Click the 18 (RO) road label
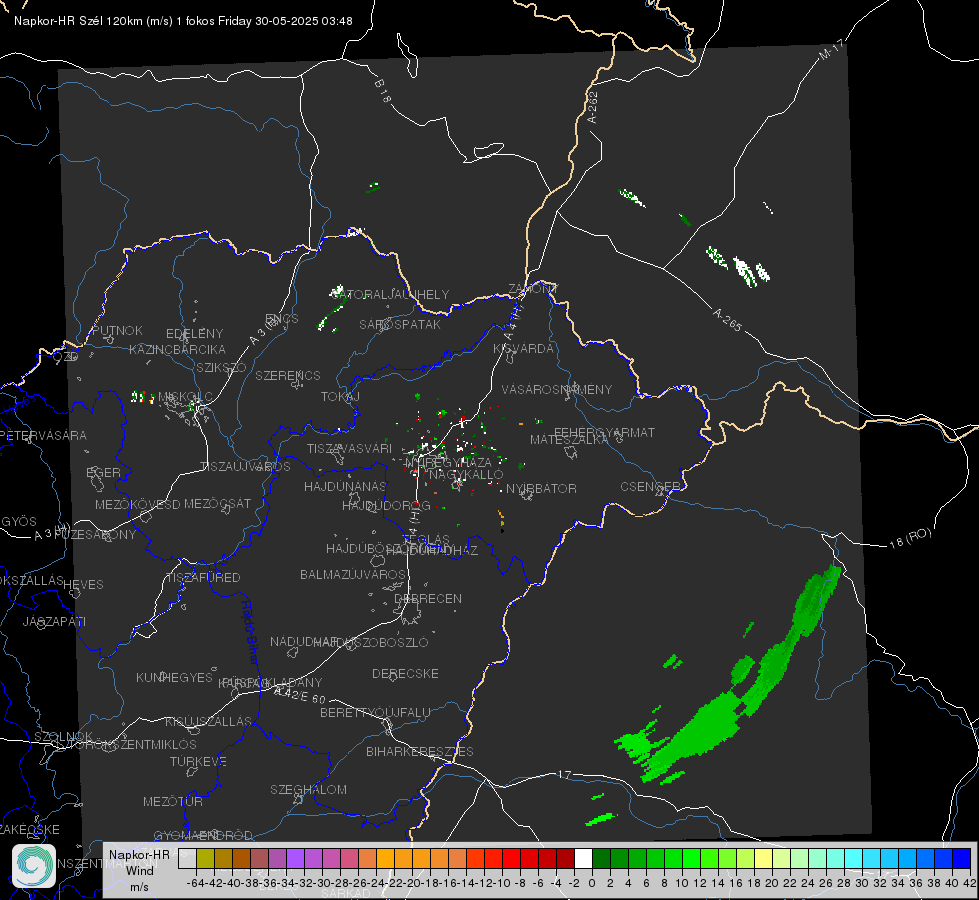The height and width of the screenshot is (900, 979). [x=910, y=538]
